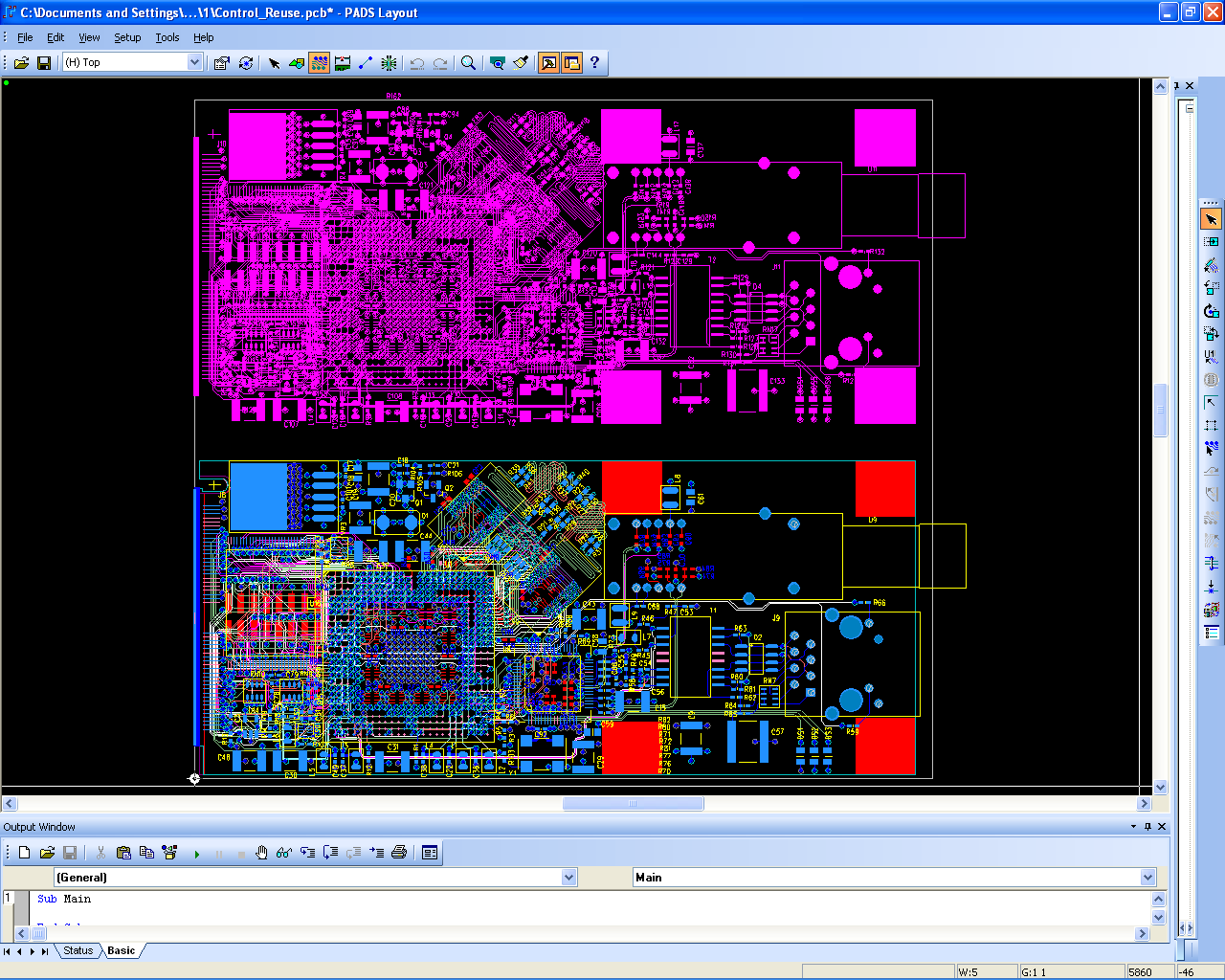Toggle the Project Explorer toolbar button

571,63
